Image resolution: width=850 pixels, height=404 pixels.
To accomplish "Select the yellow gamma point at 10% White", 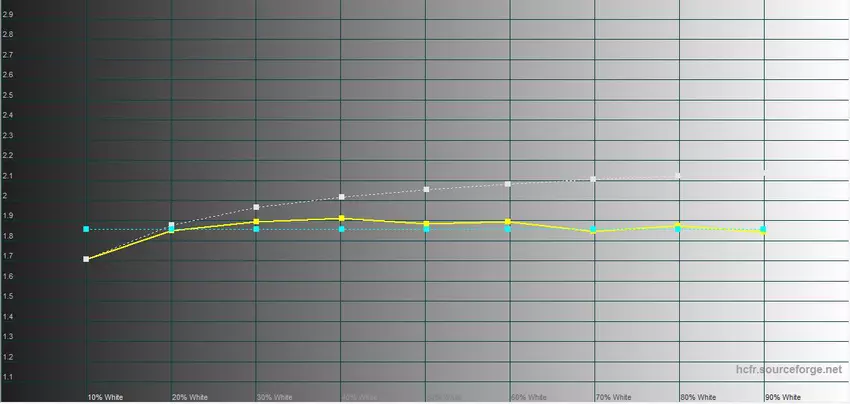I will [87, 259].
